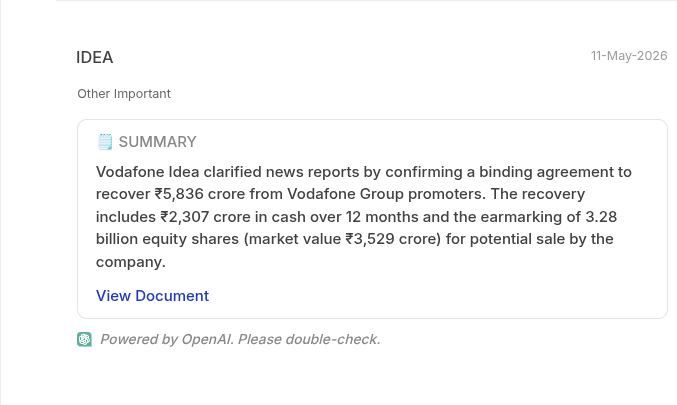The height and width of the screenshot is (405, 677).
Task: Click the notepad icon beside SUMMARY
Action: click(x=105, y=142)
